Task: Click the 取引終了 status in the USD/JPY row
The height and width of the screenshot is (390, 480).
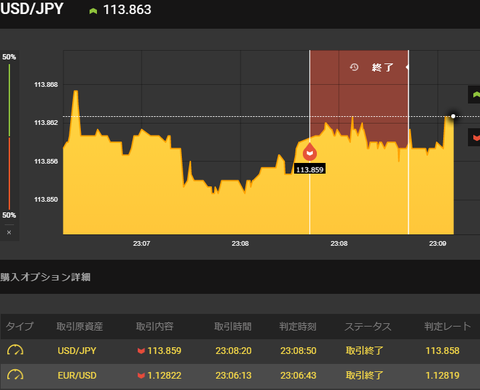Action: point(364,351)
